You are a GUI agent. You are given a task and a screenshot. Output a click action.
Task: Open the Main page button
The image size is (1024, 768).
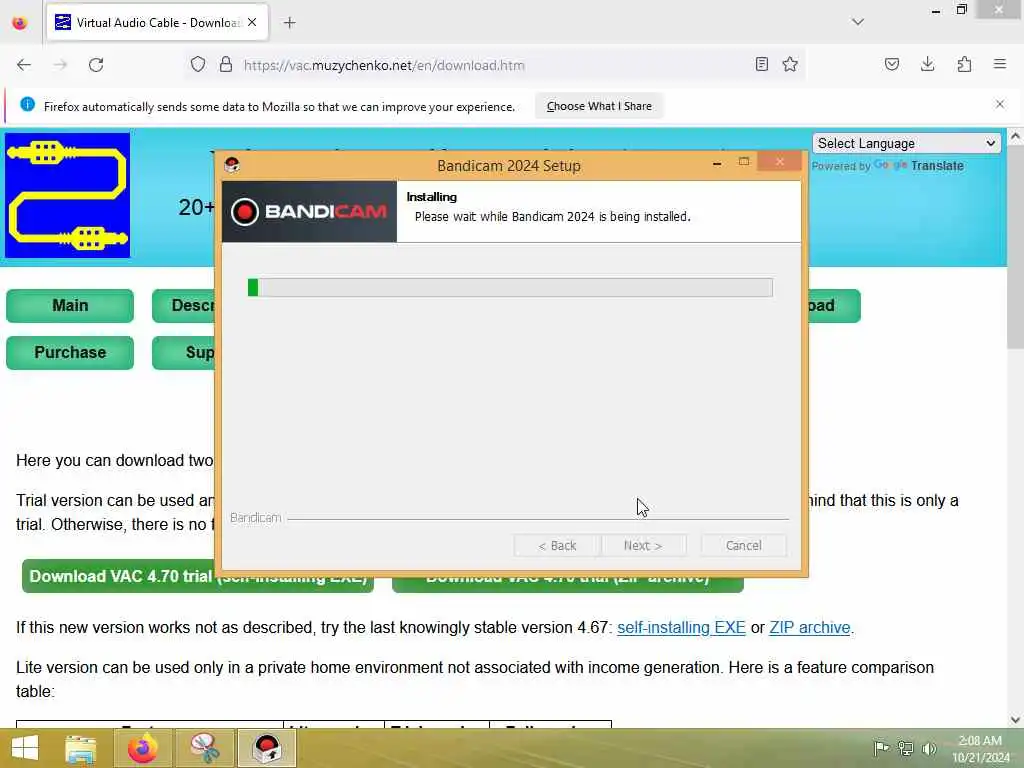tap(70, 306)
